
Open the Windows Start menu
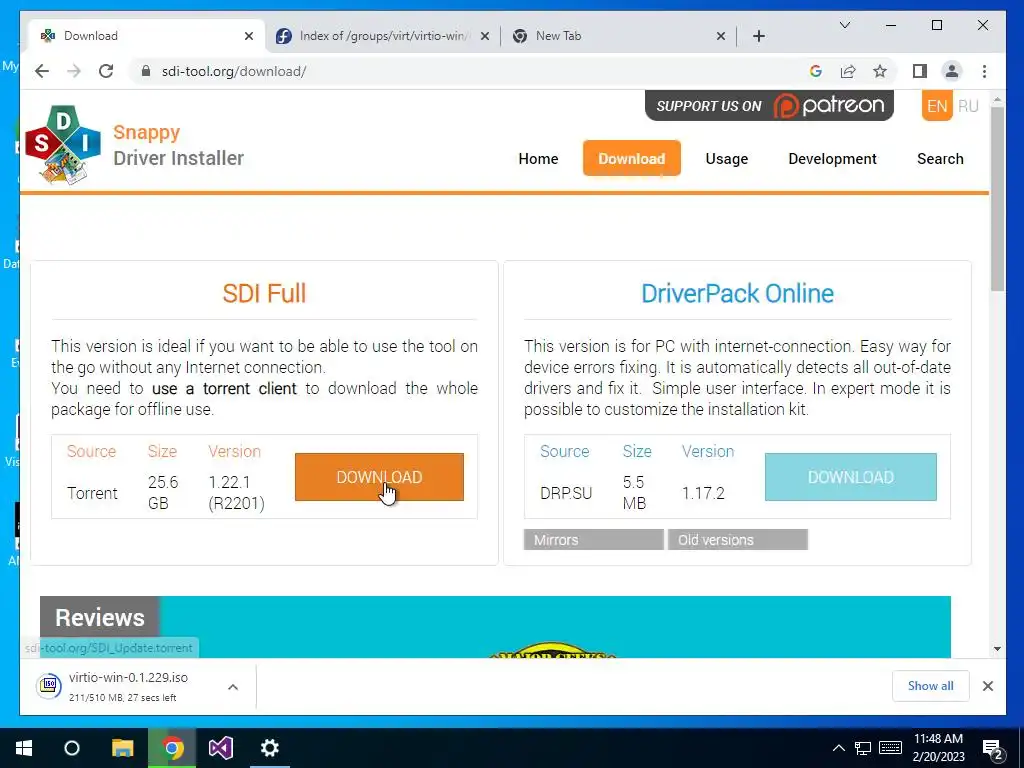click(24, 748)
